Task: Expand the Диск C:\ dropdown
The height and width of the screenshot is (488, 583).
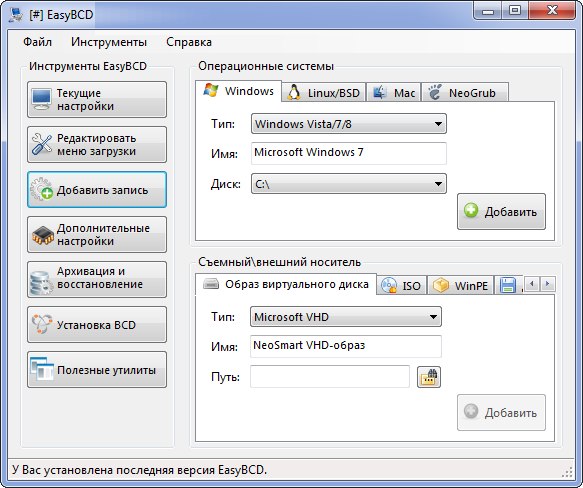Action: [349, 184]
